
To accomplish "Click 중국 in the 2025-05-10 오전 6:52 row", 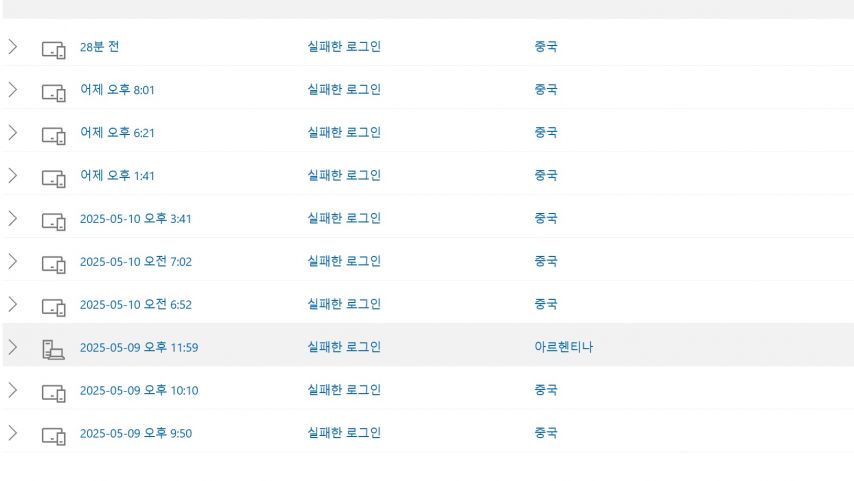I will [x=546, y=304].
